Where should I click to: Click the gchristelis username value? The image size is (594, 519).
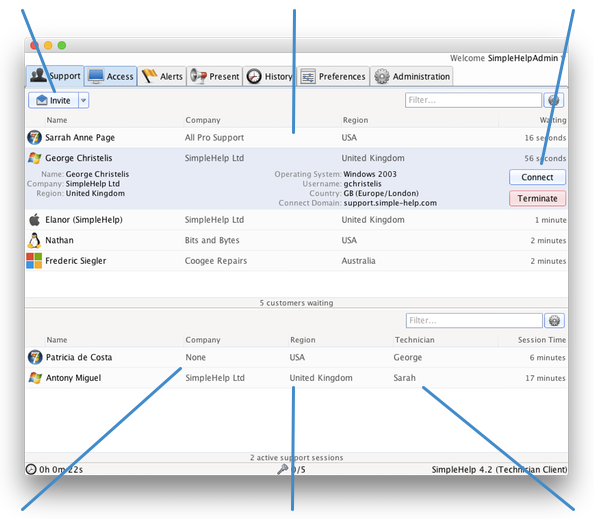coord(363,184)
